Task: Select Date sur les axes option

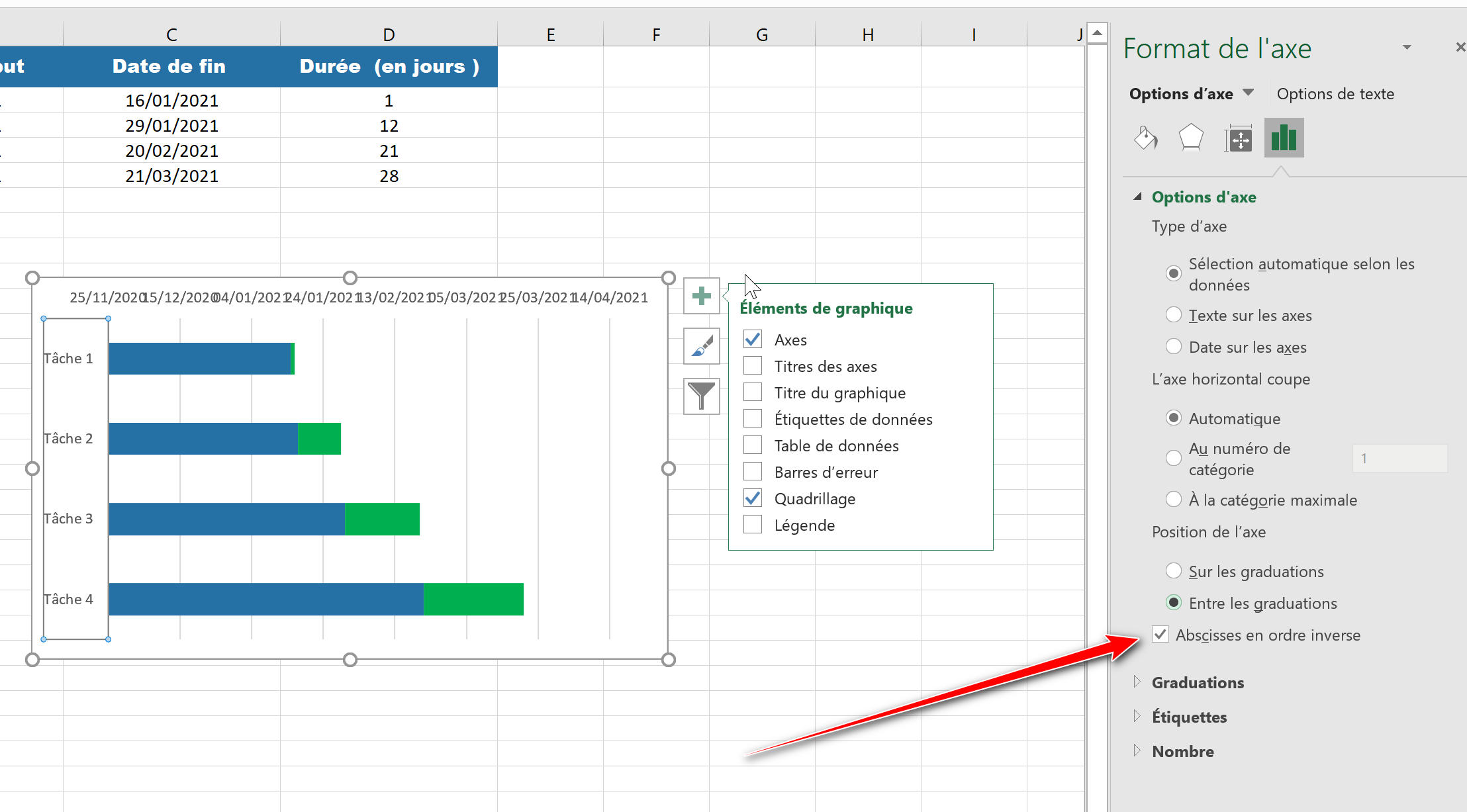Action: pos(1174,346)
